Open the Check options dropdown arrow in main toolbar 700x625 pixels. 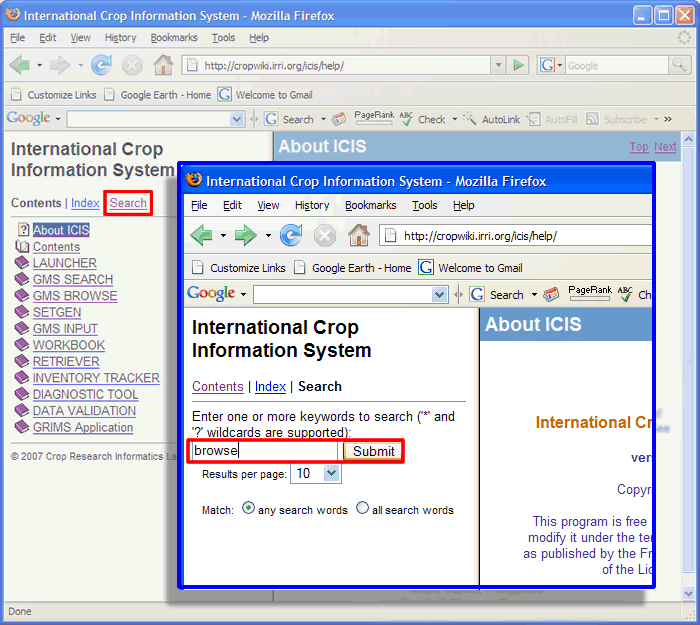tap(454, 119)
